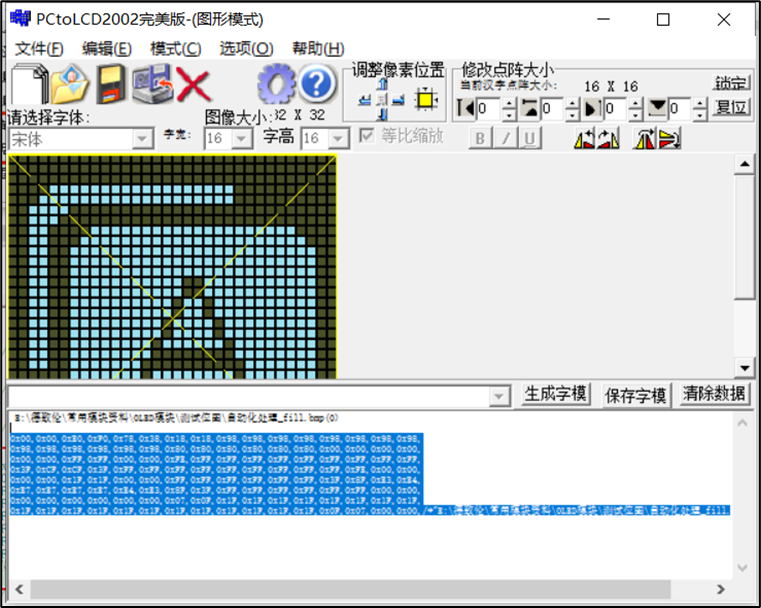Open the 宋体 font dropdown
Screen dimensions: 761x608
coord(142,139)
